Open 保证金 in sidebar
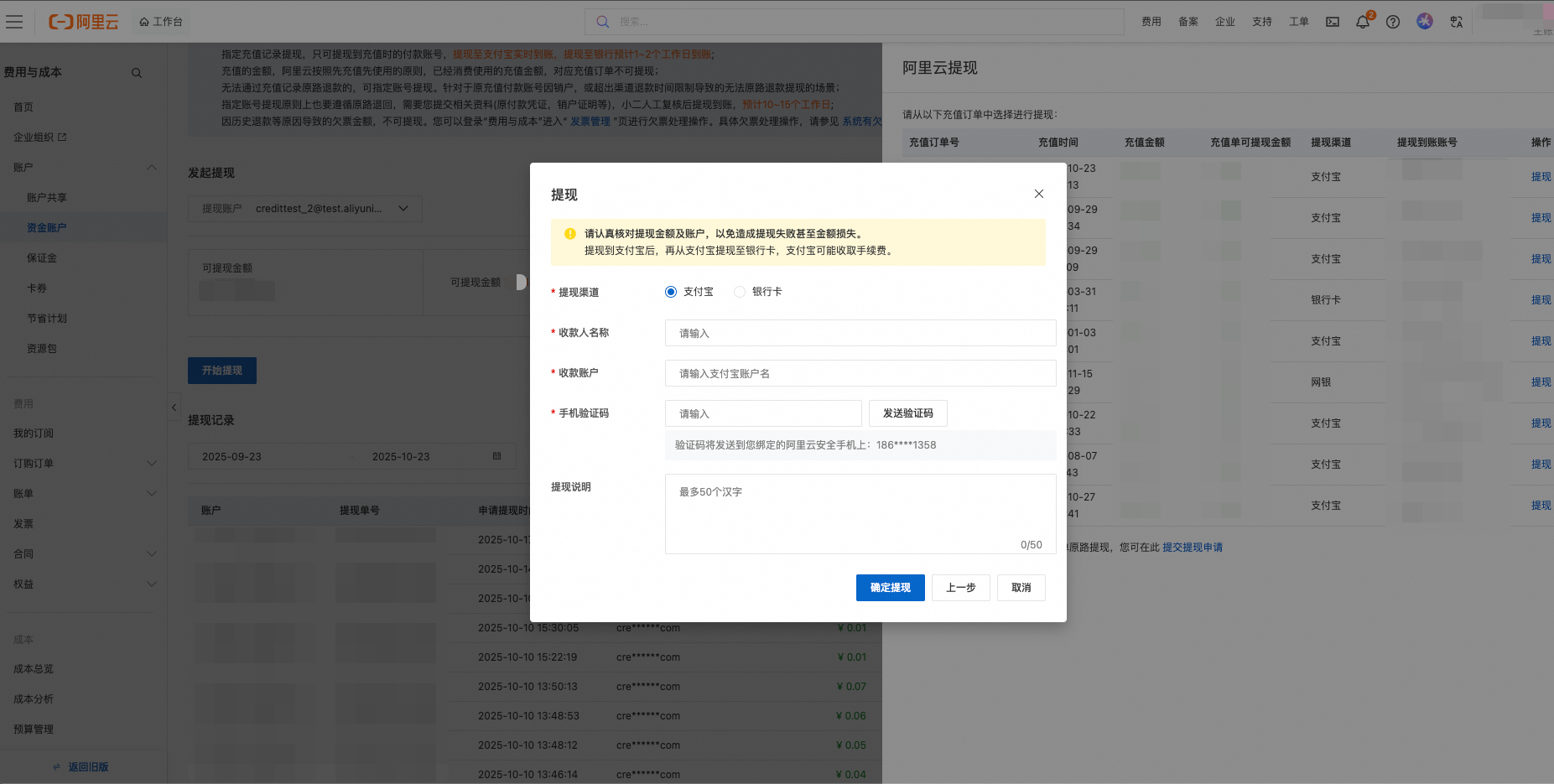 [41, 258]
